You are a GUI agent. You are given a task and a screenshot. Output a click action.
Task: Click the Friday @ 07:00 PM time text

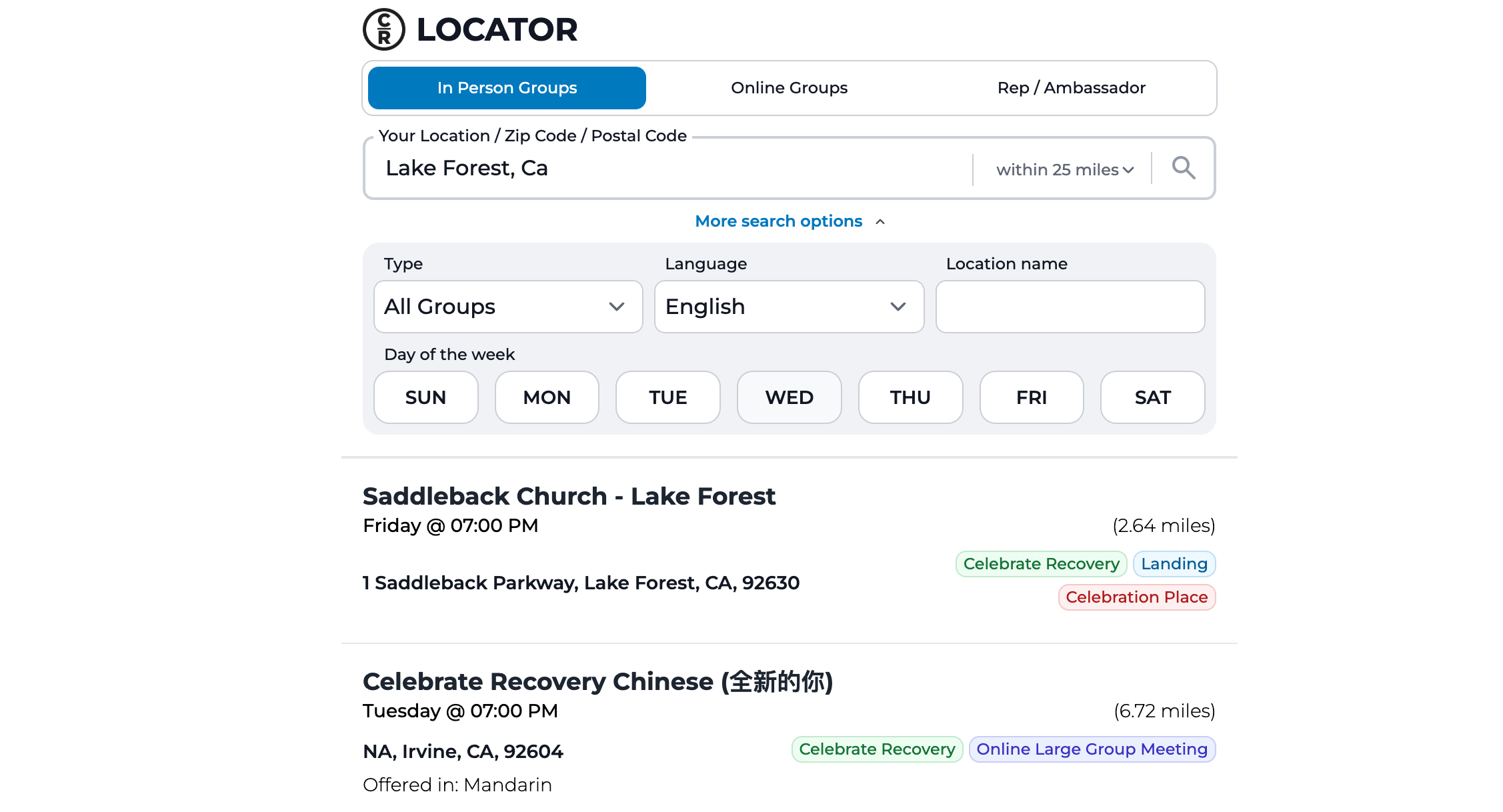click(450, 526)
